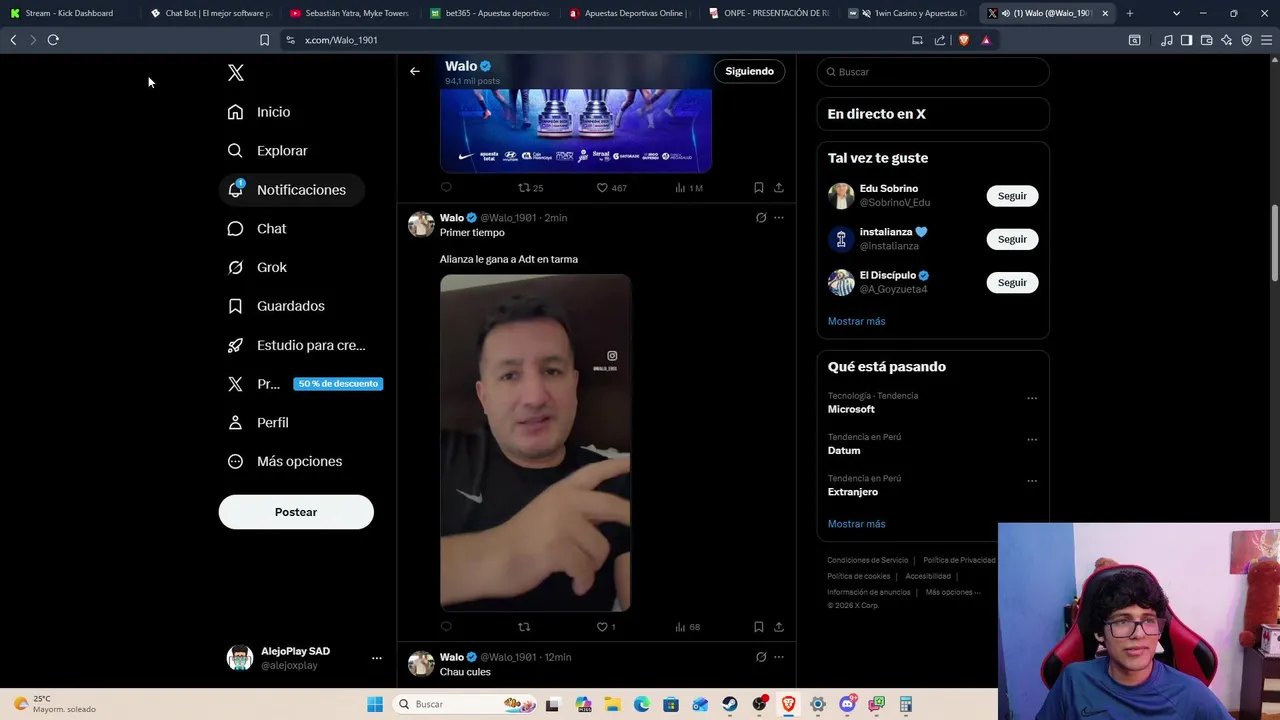Open Steam from Windows taskbar

click(x=730, y=704)
